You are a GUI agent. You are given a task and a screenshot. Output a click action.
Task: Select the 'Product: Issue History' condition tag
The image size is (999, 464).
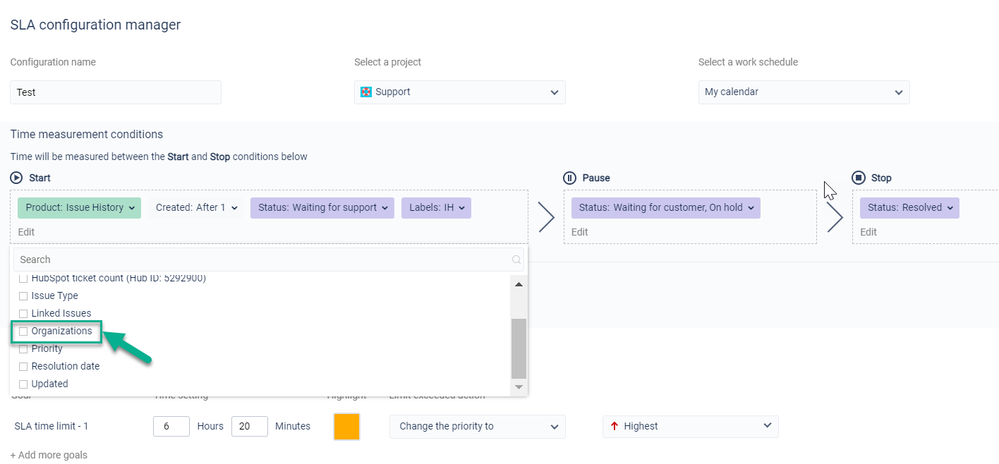(77, 208)
